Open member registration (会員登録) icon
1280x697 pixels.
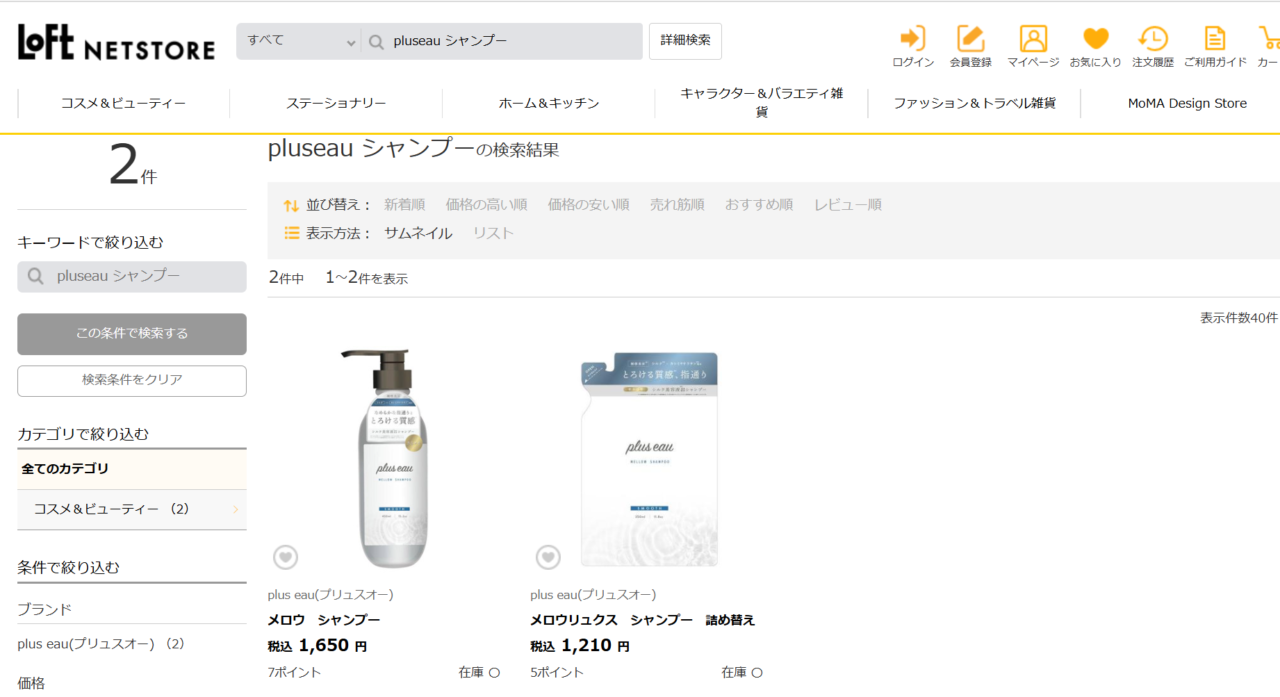coord(970,39)
